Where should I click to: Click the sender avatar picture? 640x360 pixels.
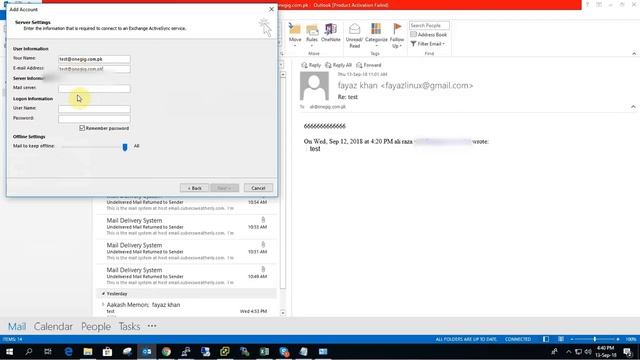pyautogui.click(x=314, y=86)
